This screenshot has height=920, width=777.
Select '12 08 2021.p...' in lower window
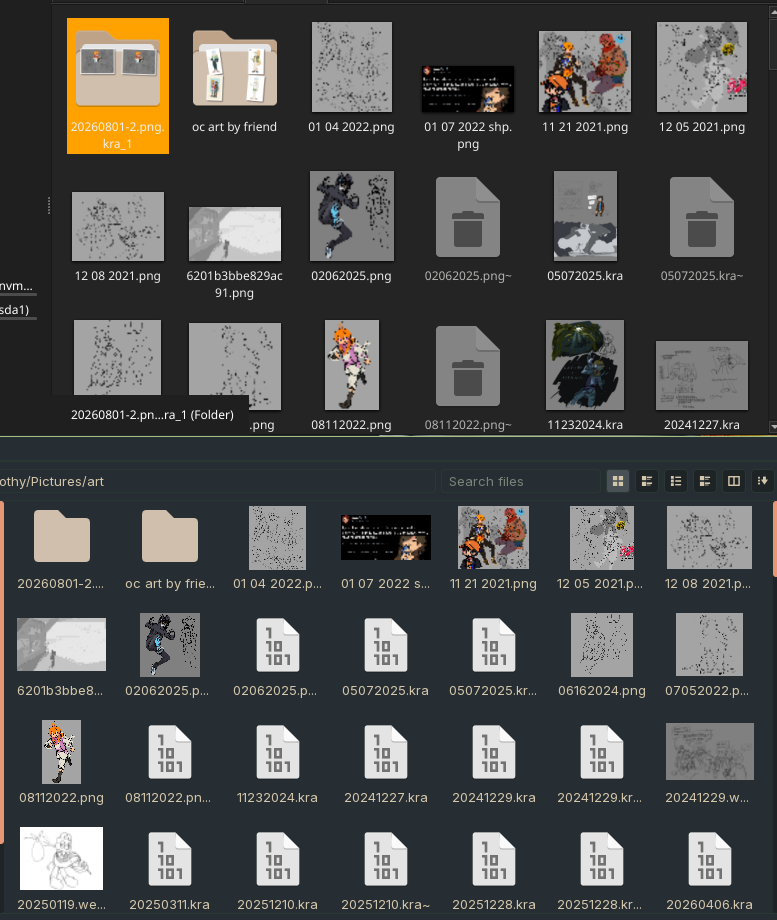click(710, 538)
